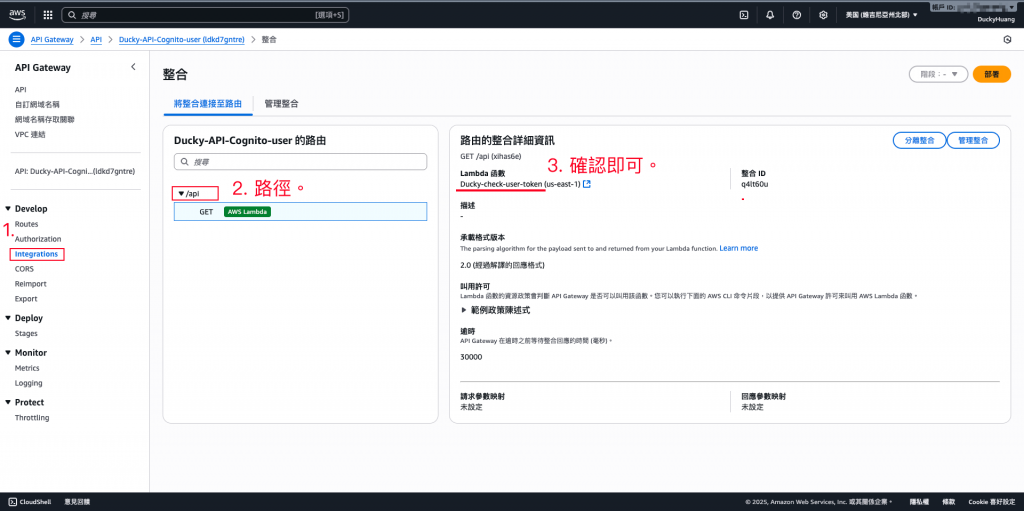Viewport: 1024px width, 511px height.
Task: Open Ducky-API-Cognito-user breadcrumb link
Action: click(x=182, y=40)
